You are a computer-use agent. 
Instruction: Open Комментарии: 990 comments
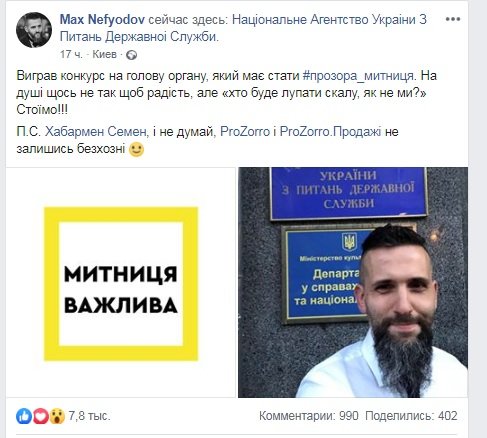pos(309,416)
